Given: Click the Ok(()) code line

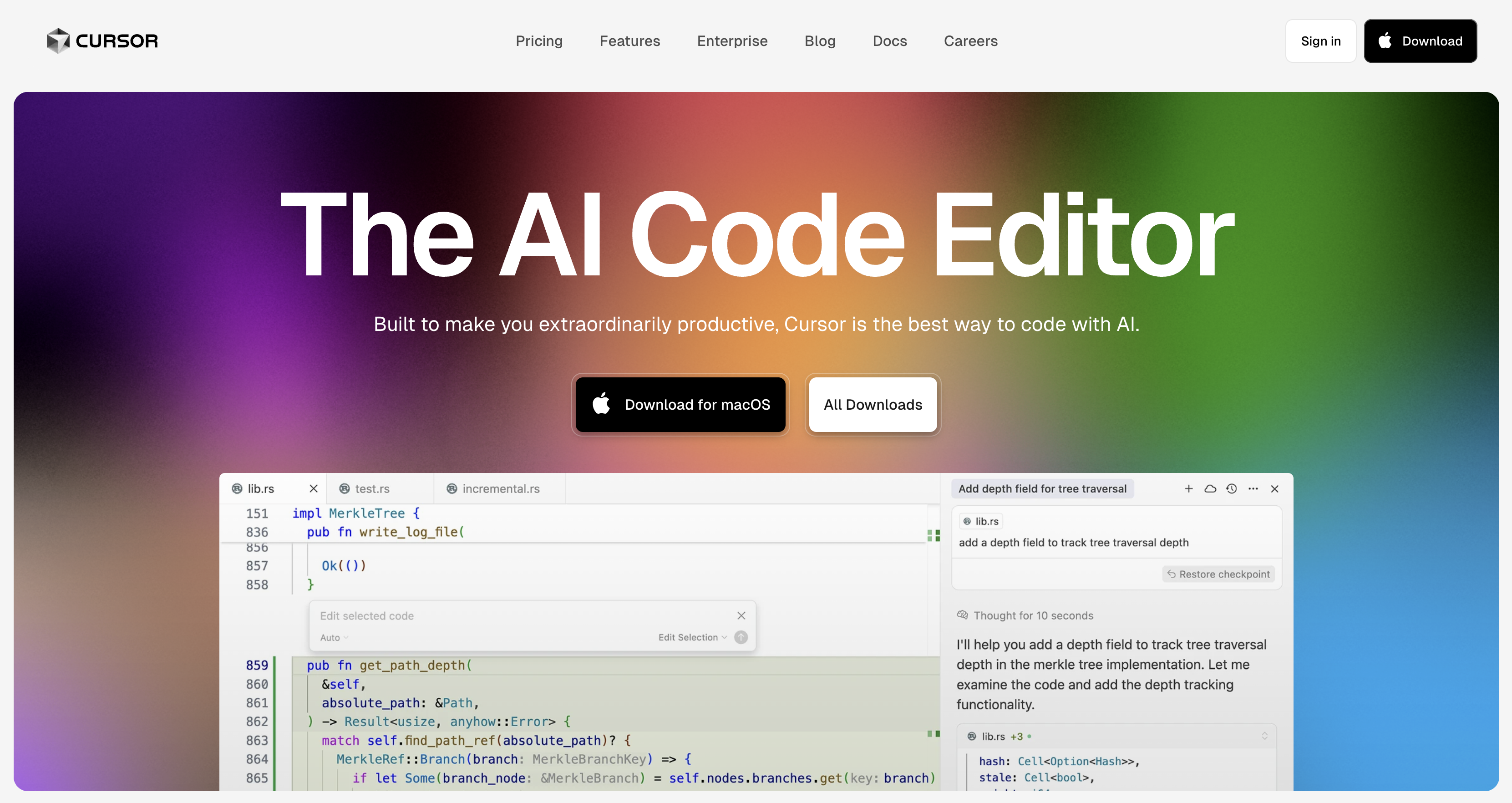Looking at the screenshot, I should [344, 565].
